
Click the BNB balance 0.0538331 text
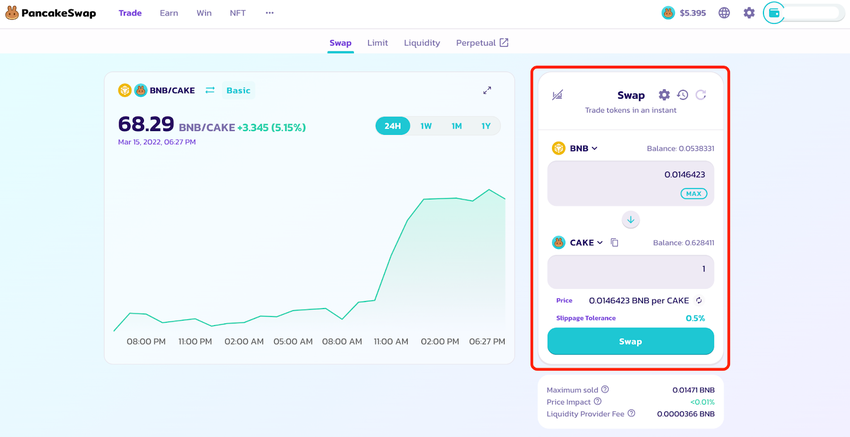(680, 148)
